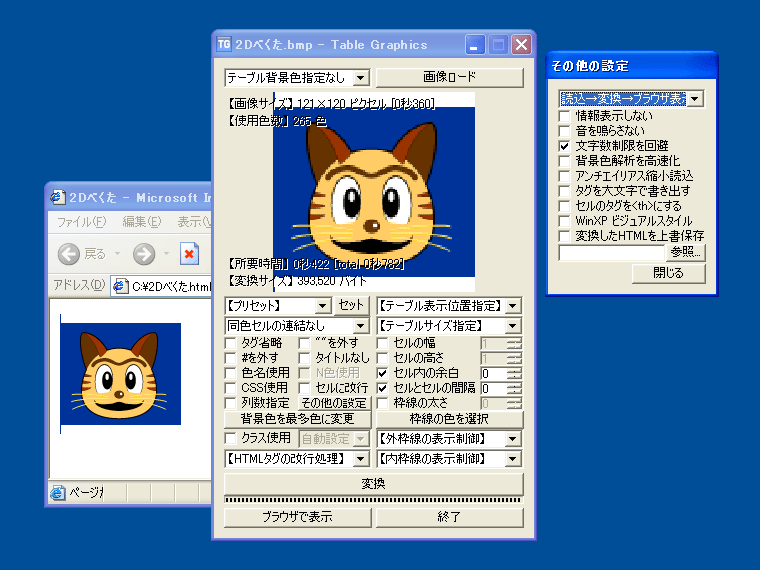Screen dimensions: 760x570
Task: Toggle the ""を外す checkbox
Action: pos(304,343)
